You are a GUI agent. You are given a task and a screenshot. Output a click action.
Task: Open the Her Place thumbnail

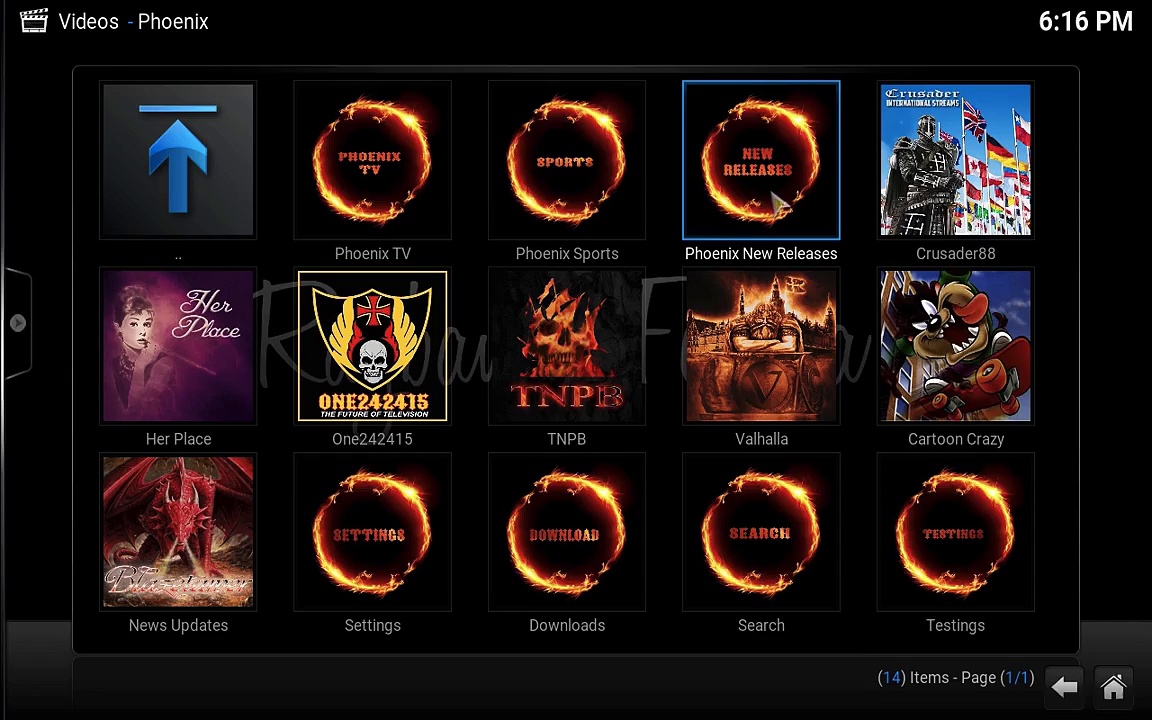point(178,347)
